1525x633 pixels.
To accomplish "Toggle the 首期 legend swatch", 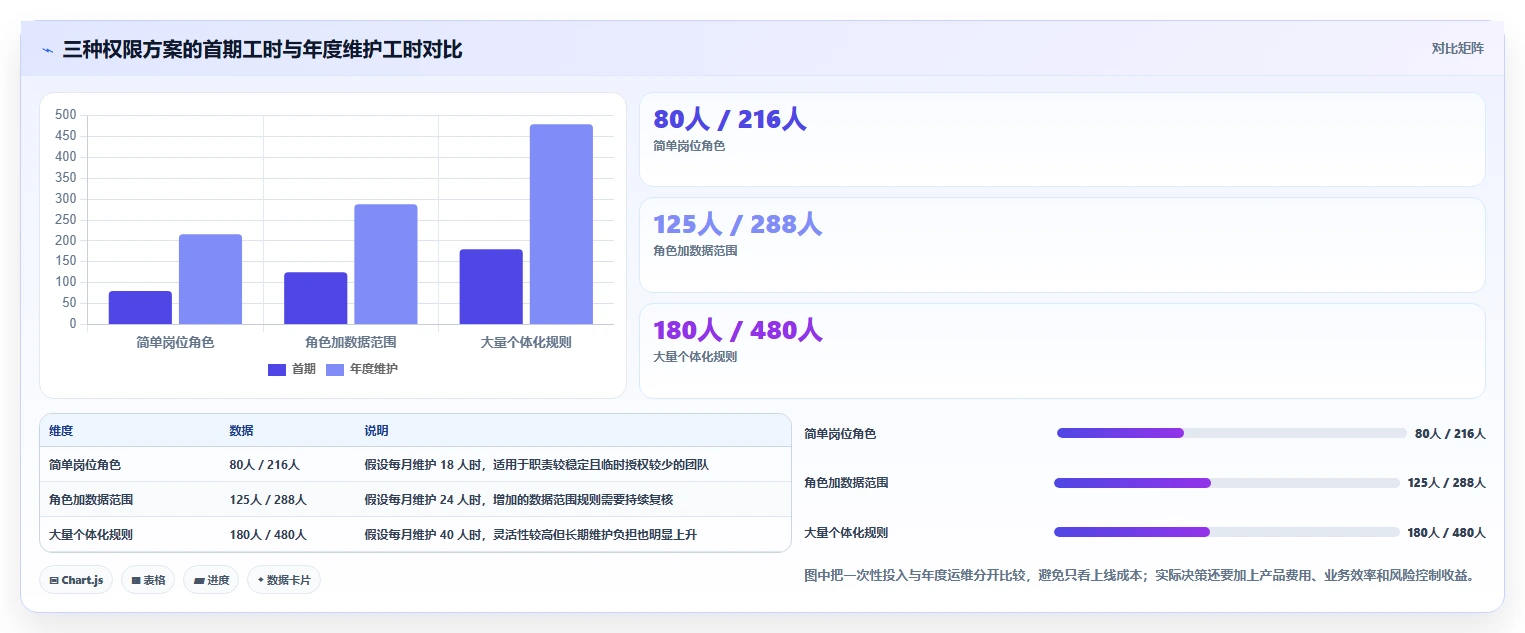I will click(x=277, y=369).
